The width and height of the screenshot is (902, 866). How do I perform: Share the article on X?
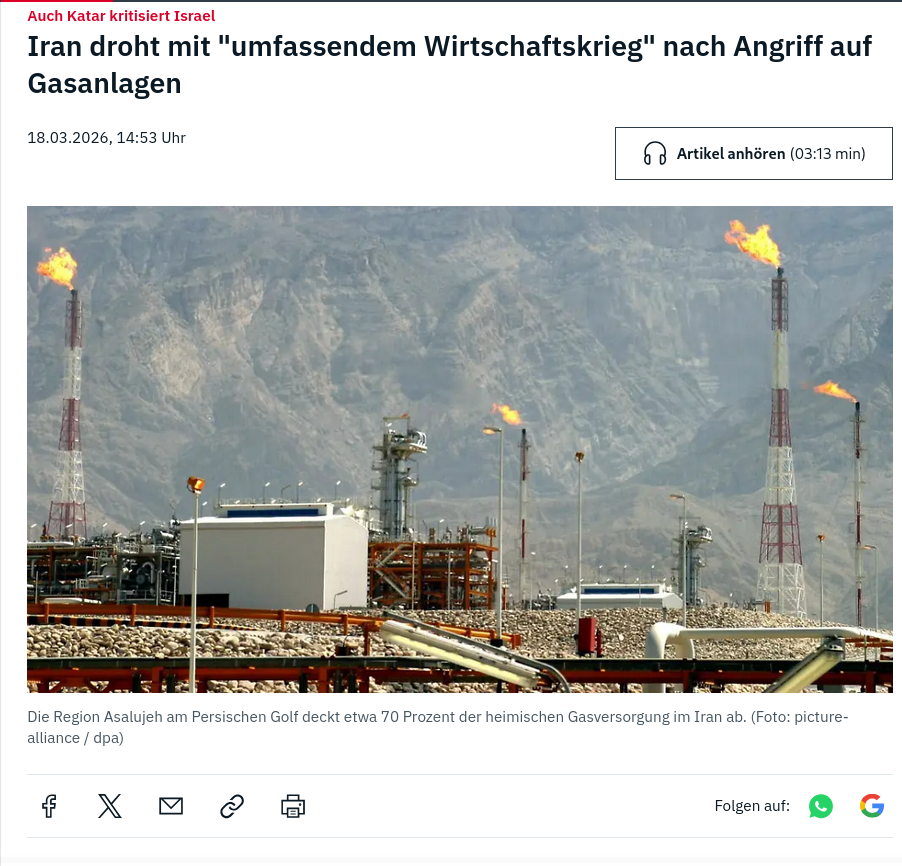coord(110,806)
